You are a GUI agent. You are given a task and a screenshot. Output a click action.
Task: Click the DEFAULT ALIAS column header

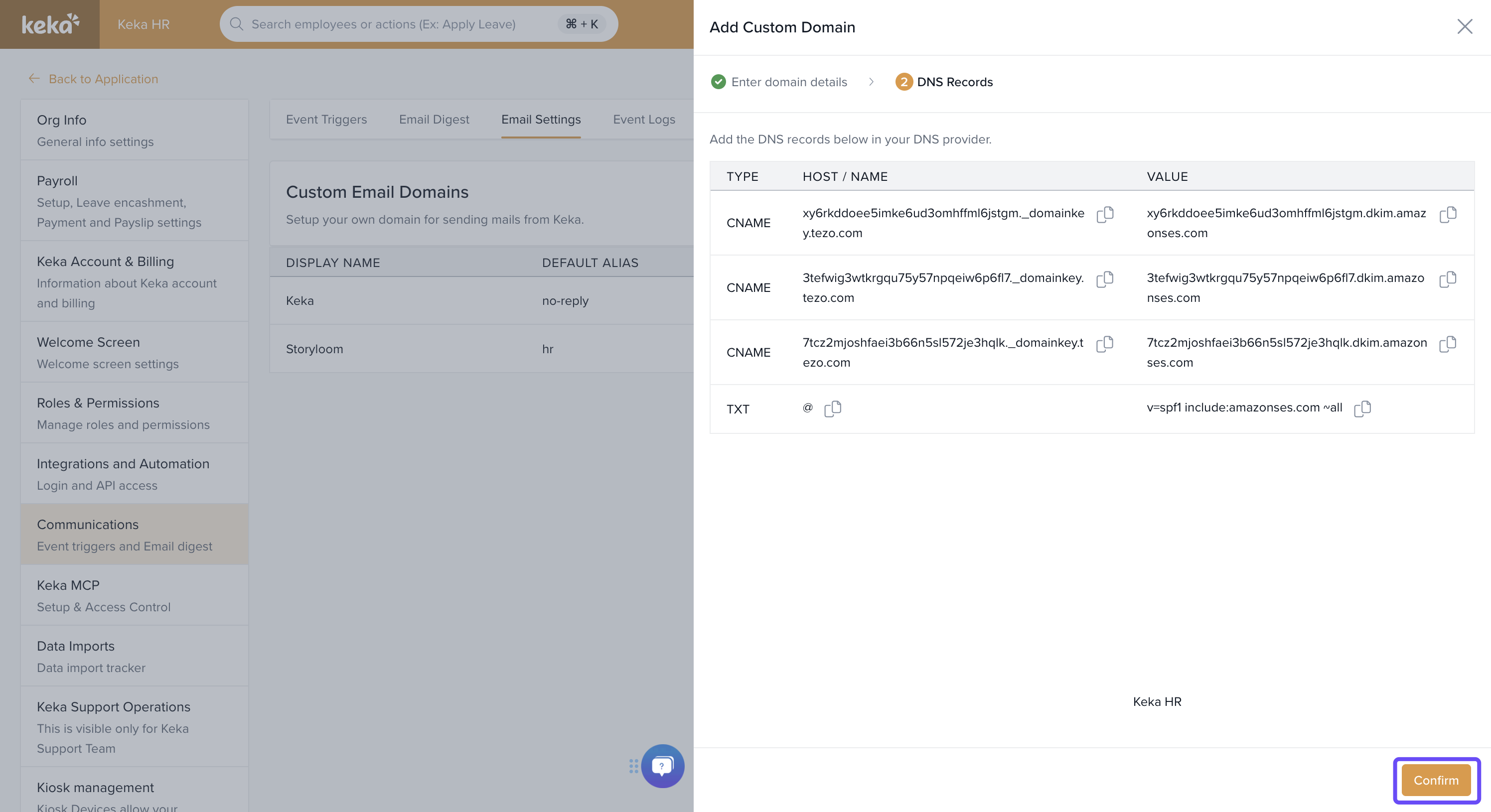590,263
